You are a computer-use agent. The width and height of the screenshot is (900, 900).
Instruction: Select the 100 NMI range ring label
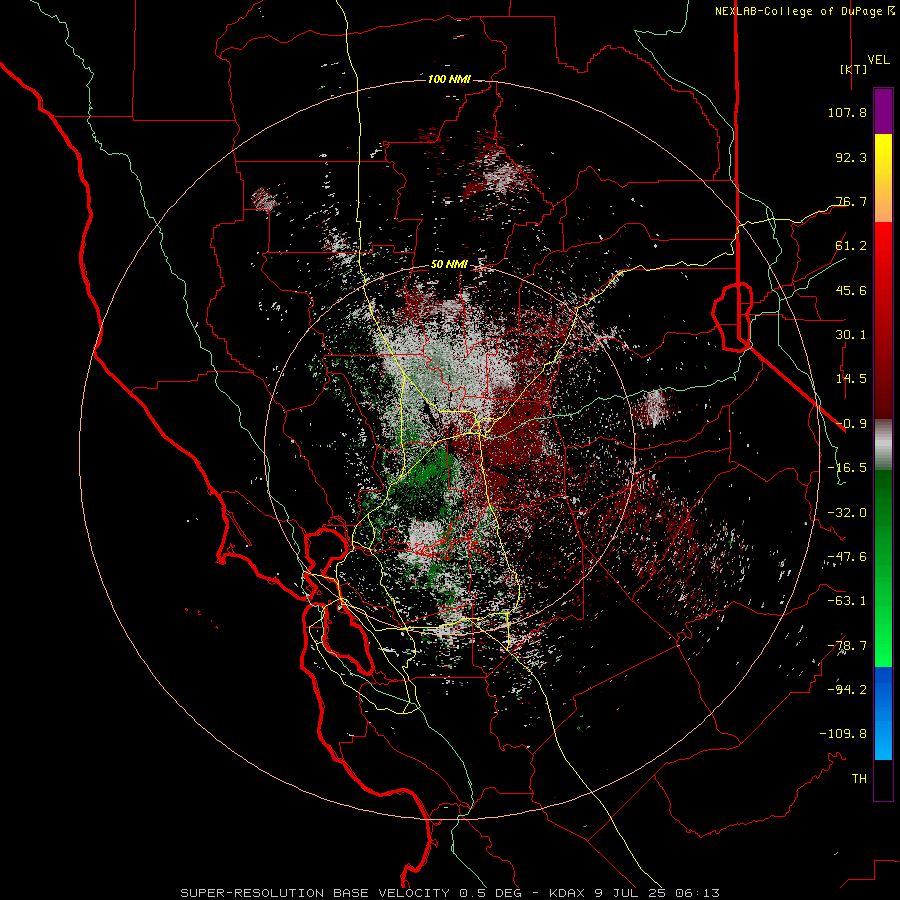tap(449, 79)
